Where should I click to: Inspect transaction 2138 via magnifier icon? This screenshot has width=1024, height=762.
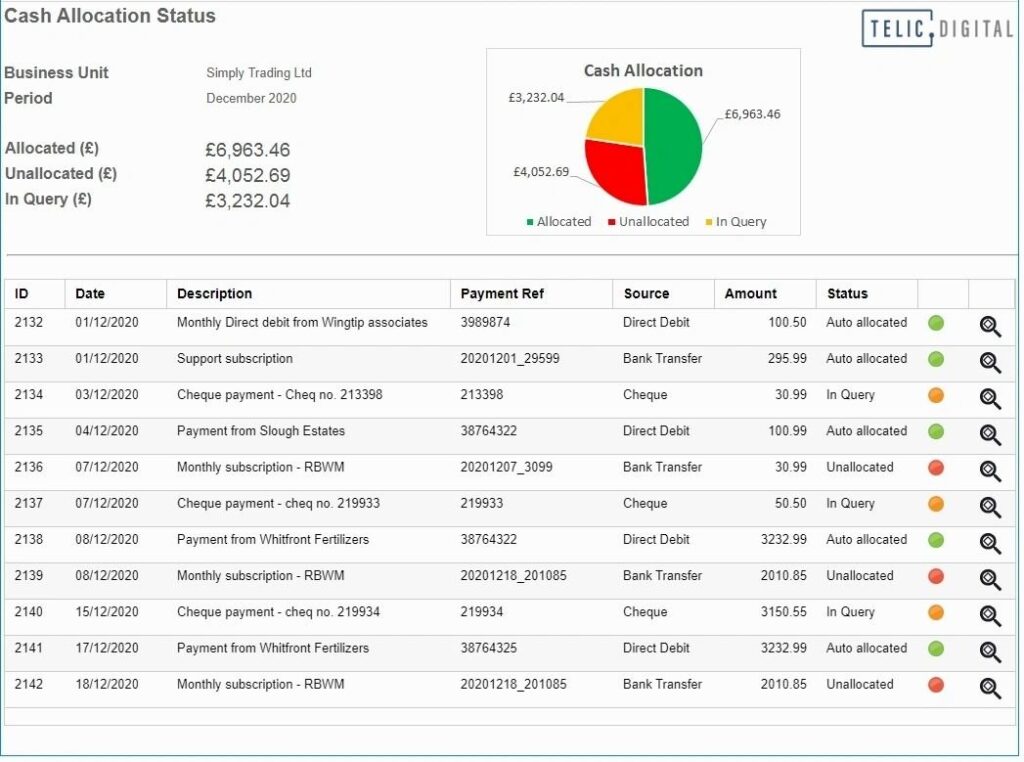point(989,543)
